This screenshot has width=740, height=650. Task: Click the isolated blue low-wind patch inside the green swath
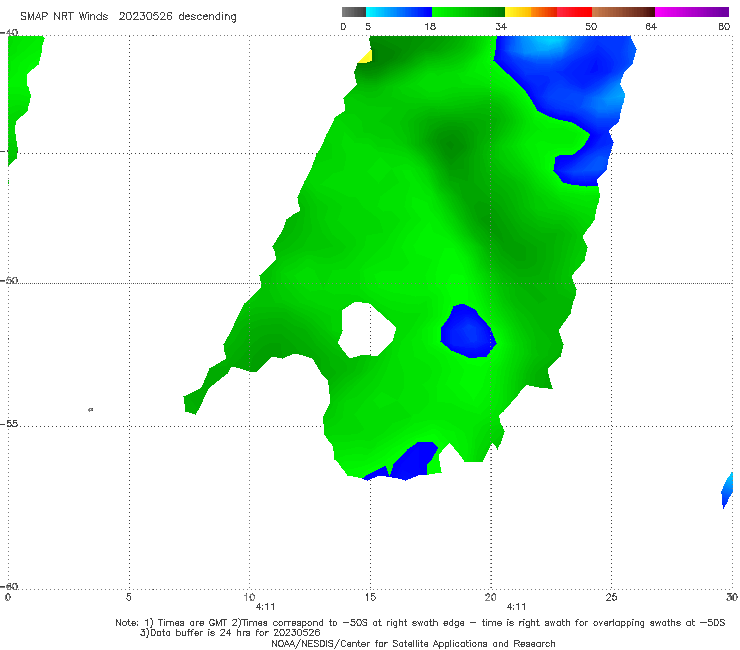pyautogui.click(x=468, y=331)
